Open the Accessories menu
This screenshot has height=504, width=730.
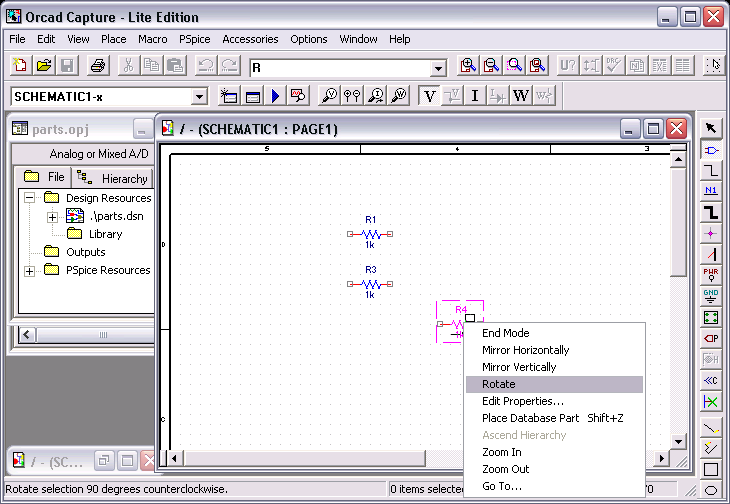[250, 39]
